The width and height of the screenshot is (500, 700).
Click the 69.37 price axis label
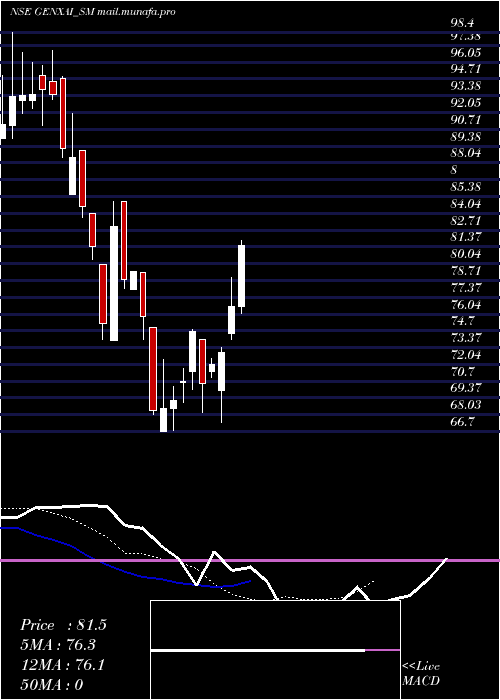click(466, 388)
